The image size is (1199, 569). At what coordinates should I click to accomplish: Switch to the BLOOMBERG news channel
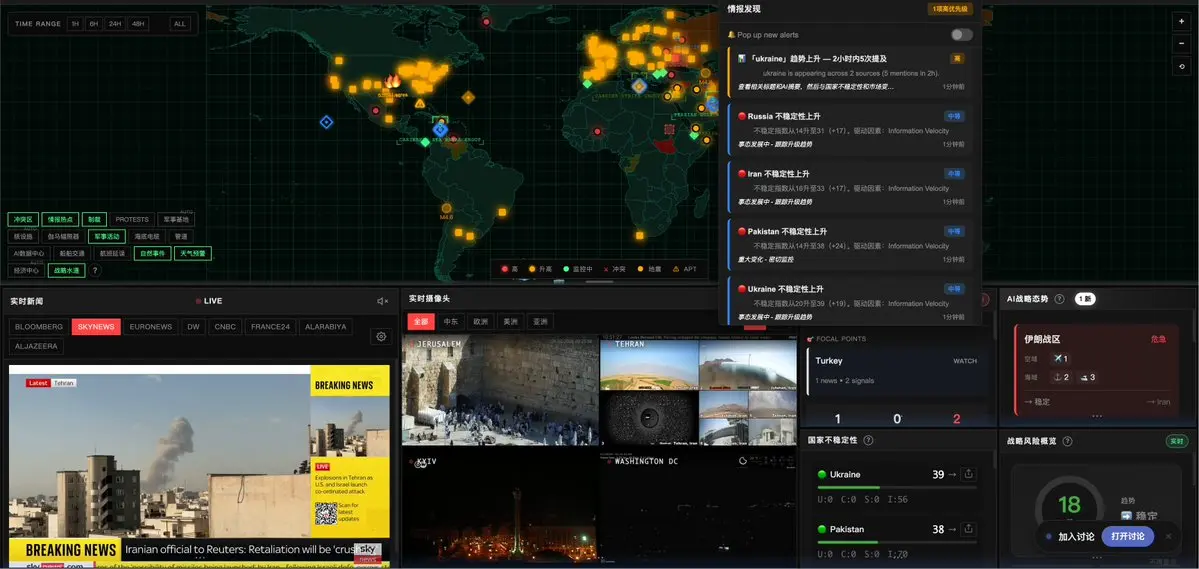click(x=39, y=327)
